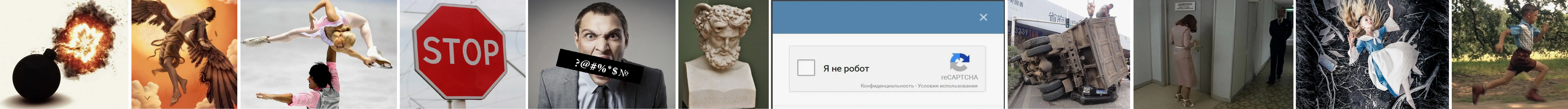
Task: Click the reCAPTCHA arrows logo
Action: [x=959, y=62]
